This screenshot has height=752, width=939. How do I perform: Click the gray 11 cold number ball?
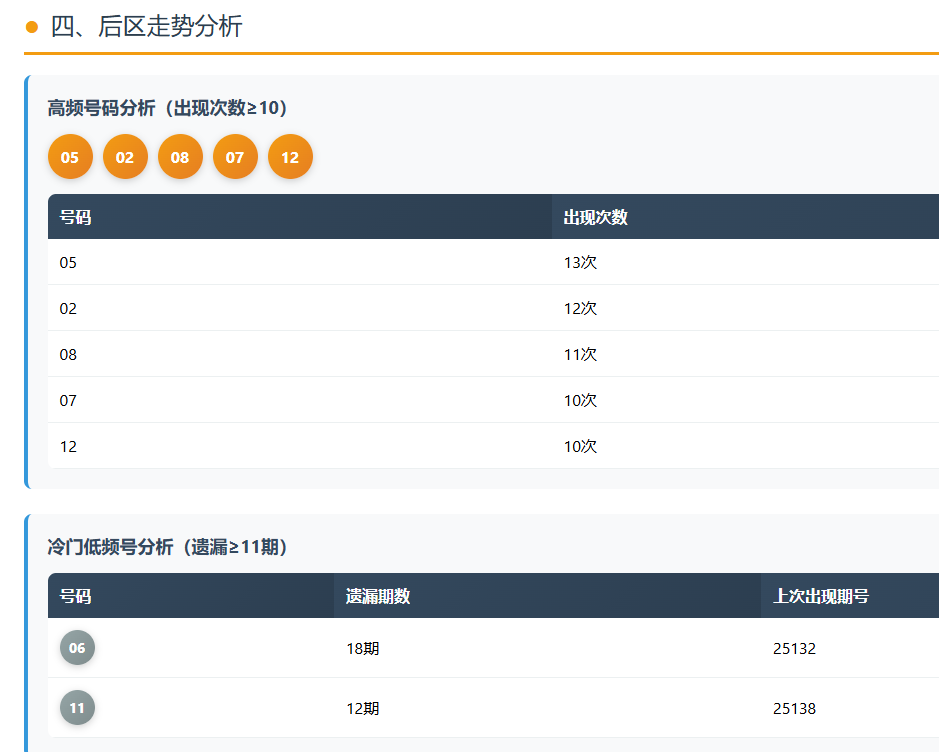pyautogui.click(x=77, y=708)
